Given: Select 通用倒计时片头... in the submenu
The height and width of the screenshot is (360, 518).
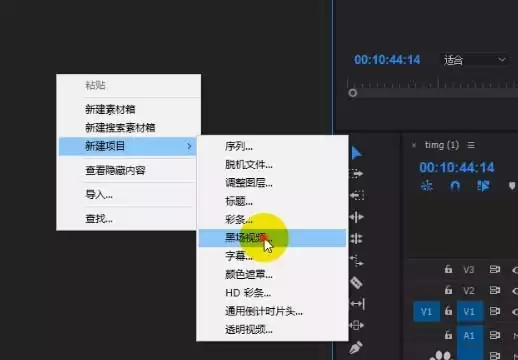Looking at the screenshot, I should [272, 311].
